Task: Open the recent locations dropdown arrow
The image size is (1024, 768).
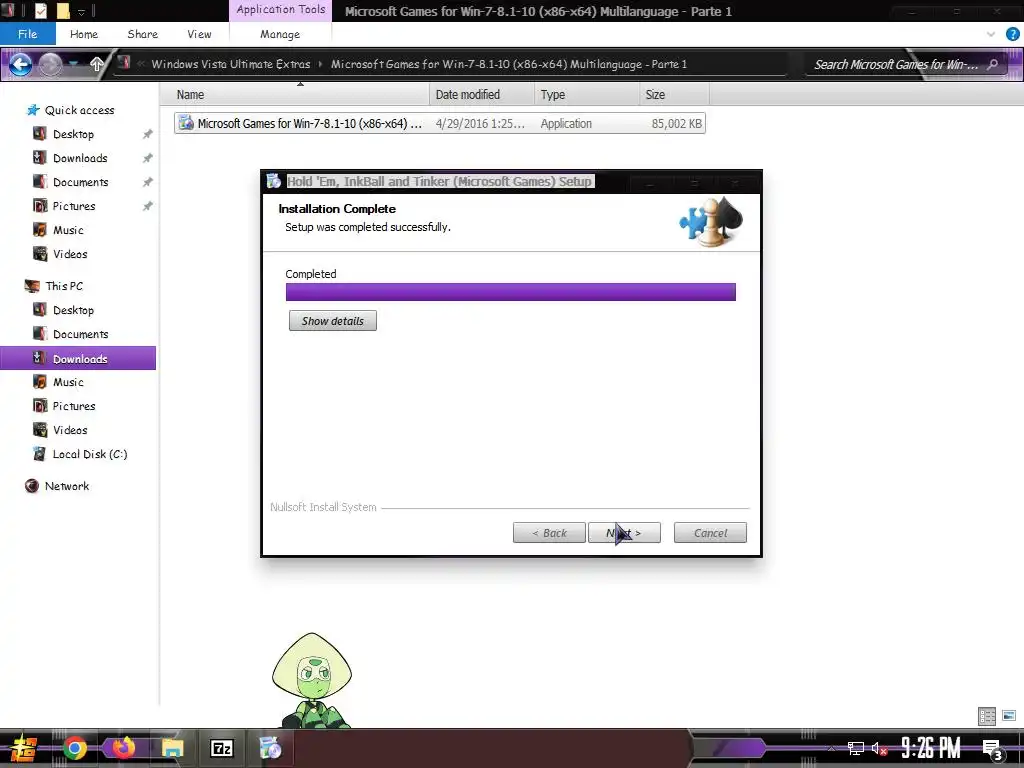Action: click(73, 64)
